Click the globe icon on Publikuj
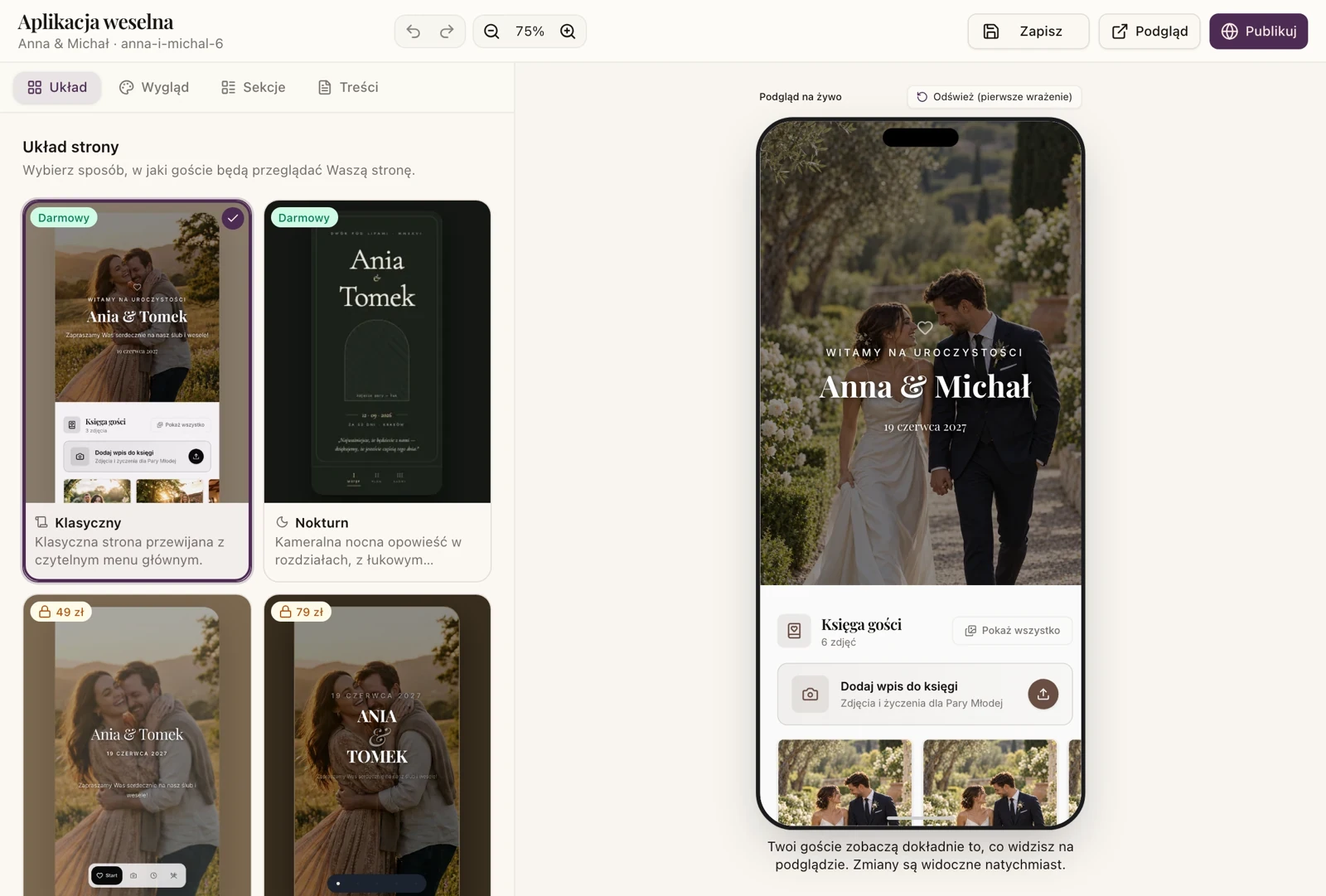The width and height of the screenshot is (1326, 896). point(1229,31)
